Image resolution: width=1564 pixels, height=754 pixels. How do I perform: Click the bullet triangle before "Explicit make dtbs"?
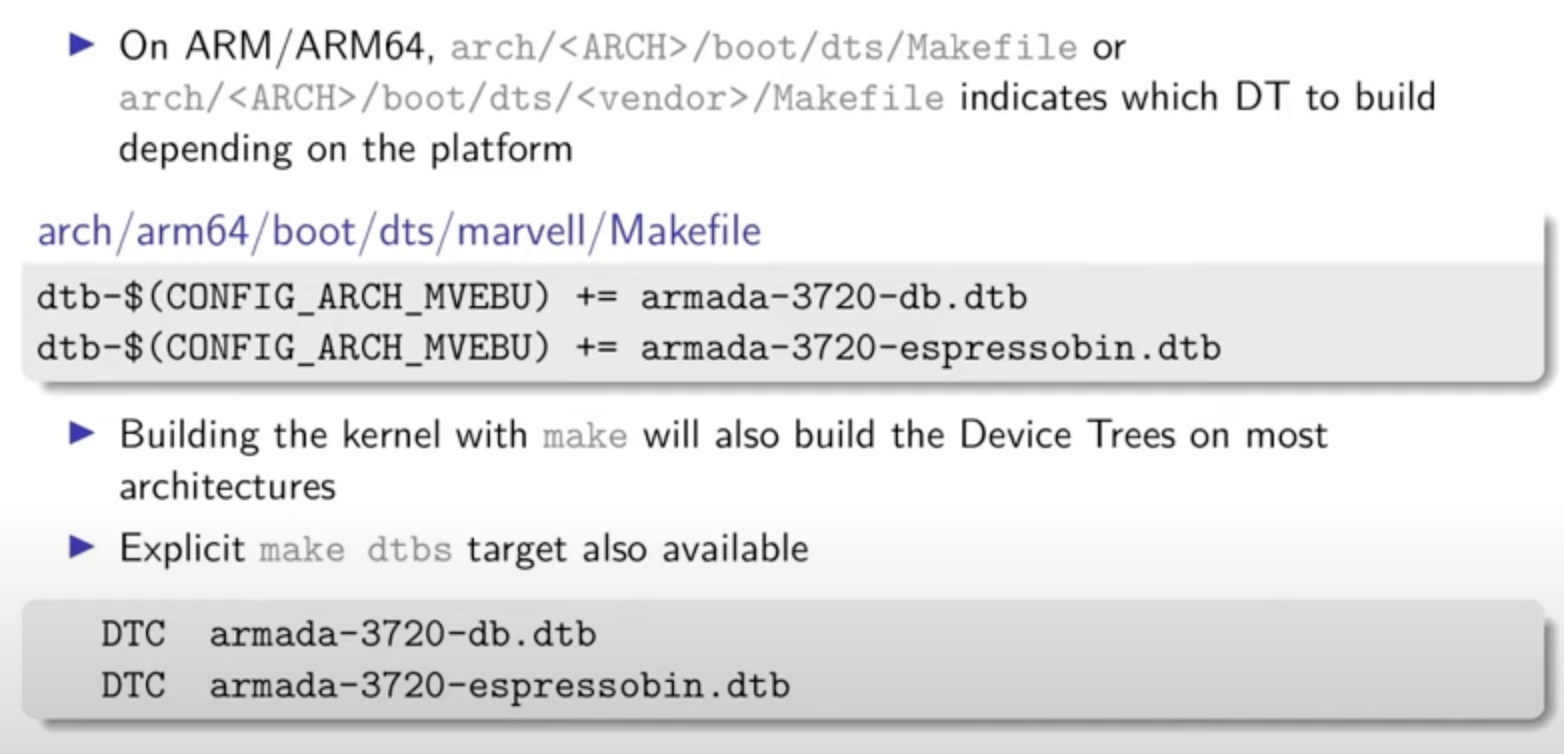click(82, 547)
